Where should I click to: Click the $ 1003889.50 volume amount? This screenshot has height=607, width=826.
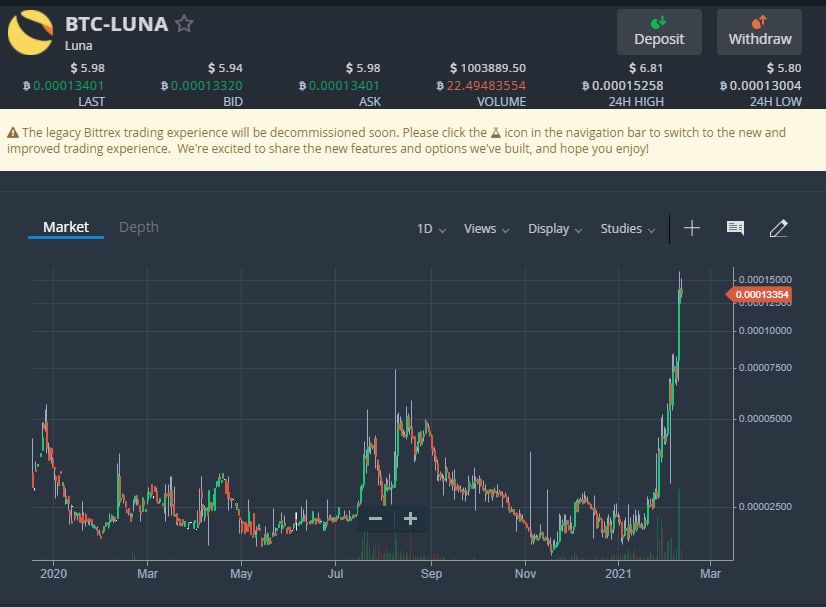pos(488,68)
